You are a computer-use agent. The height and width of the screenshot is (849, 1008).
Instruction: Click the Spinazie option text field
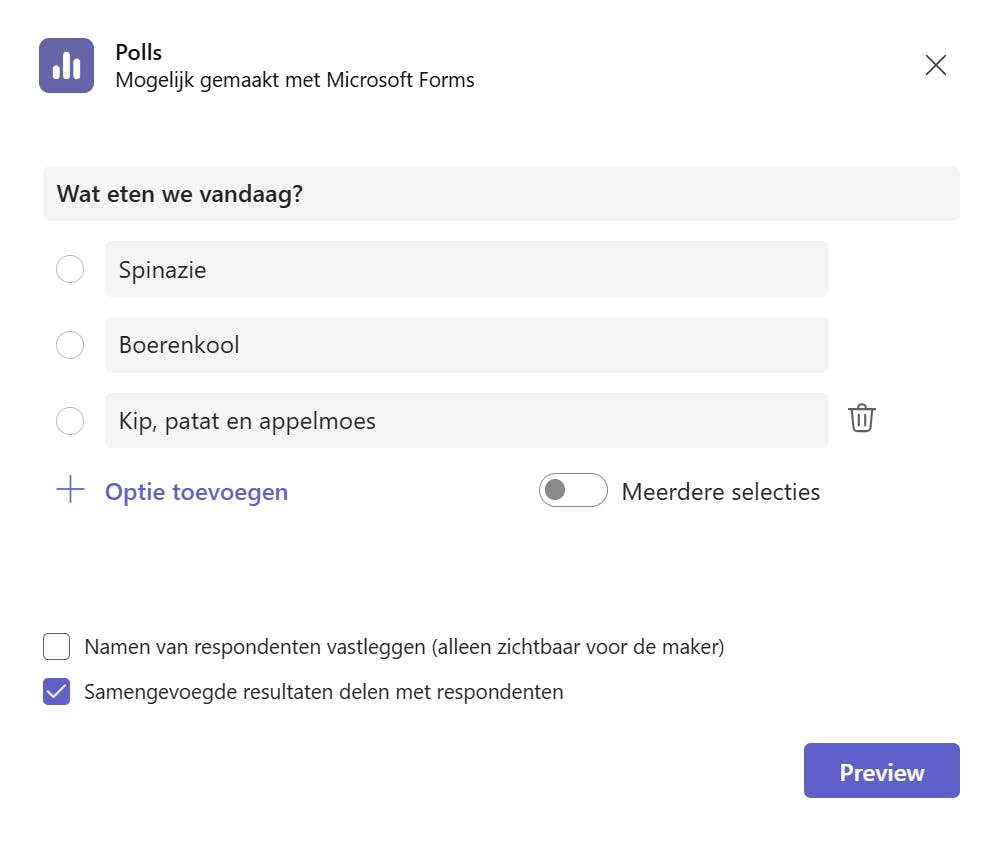click(466, 269)
